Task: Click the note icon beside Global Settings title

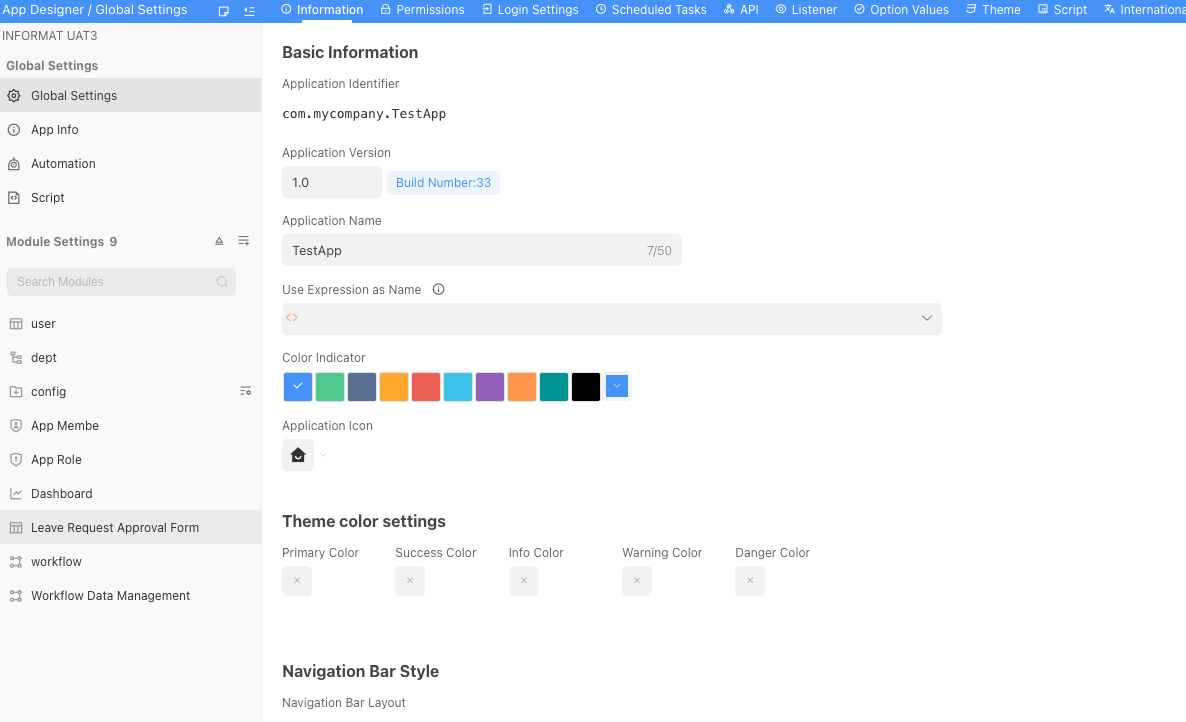Action: 224,10
